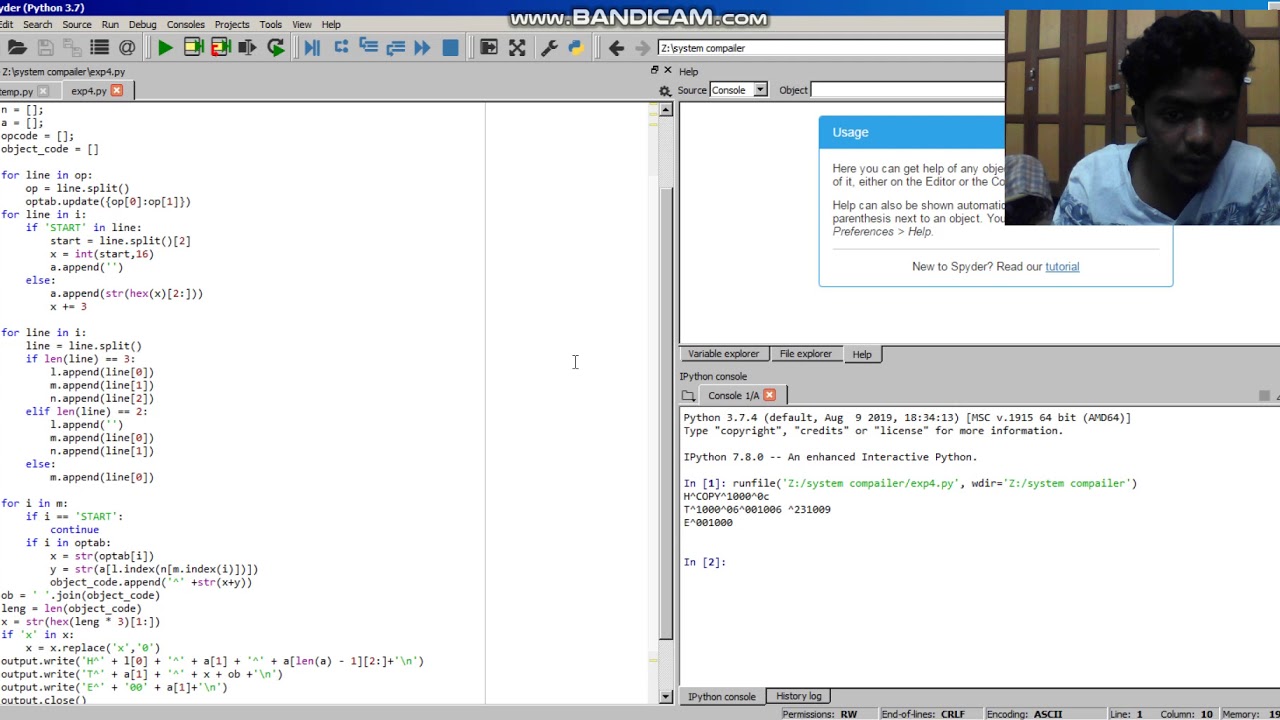Viewport: 1280px width, 720px height.
Task: Close the Console 1/A tab
Action: click(769, 395)
